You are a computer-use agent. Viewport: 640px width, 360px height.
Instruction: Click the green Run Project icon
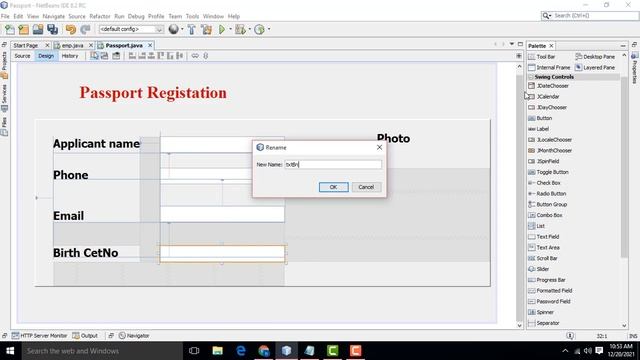(222, 29)
